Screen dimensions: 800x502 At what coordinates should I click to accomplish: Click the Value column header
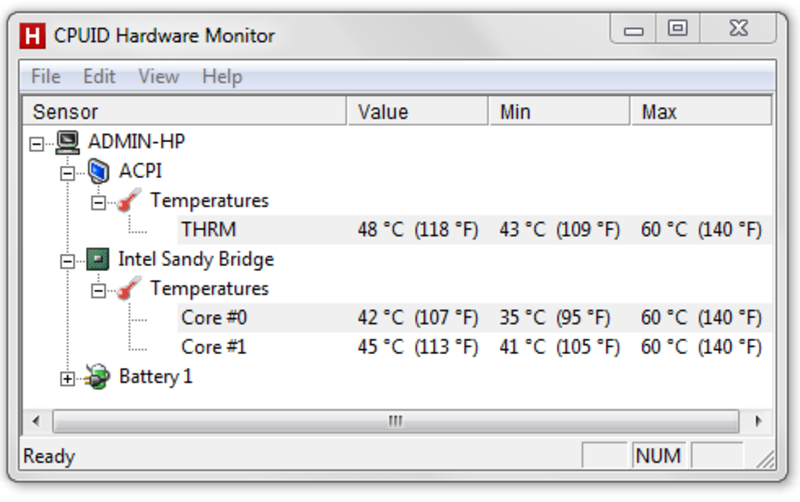pyautogui.click(x=417, y=112)
